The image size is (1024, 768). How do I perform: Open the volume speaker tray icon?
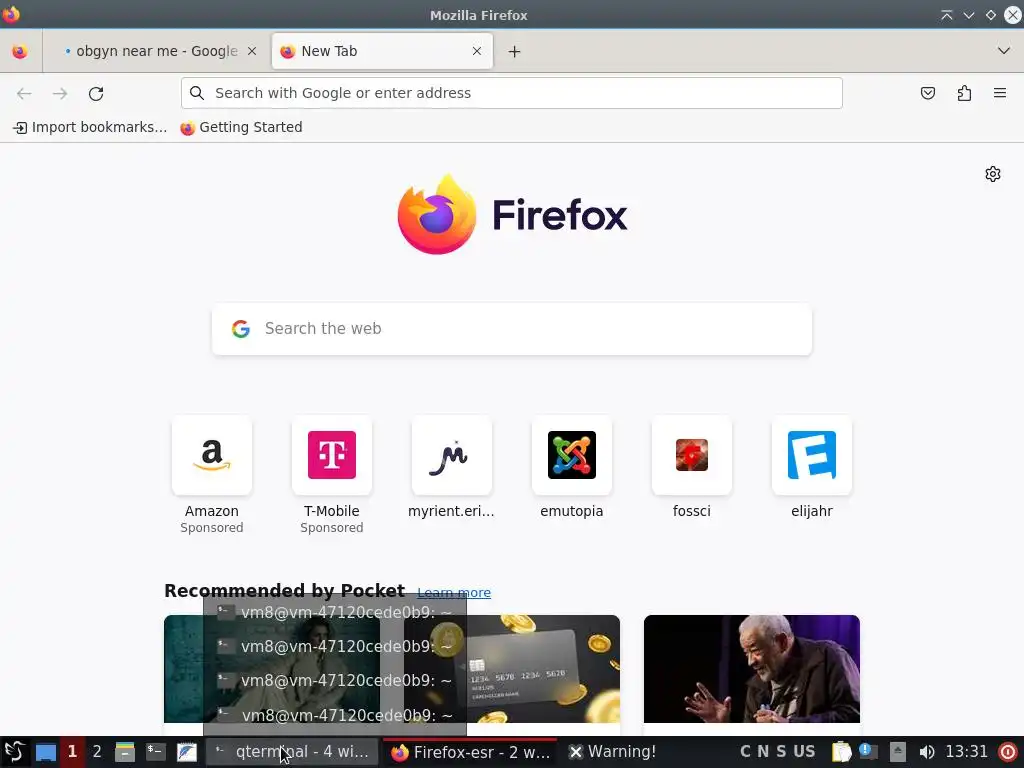pos(926,752)
